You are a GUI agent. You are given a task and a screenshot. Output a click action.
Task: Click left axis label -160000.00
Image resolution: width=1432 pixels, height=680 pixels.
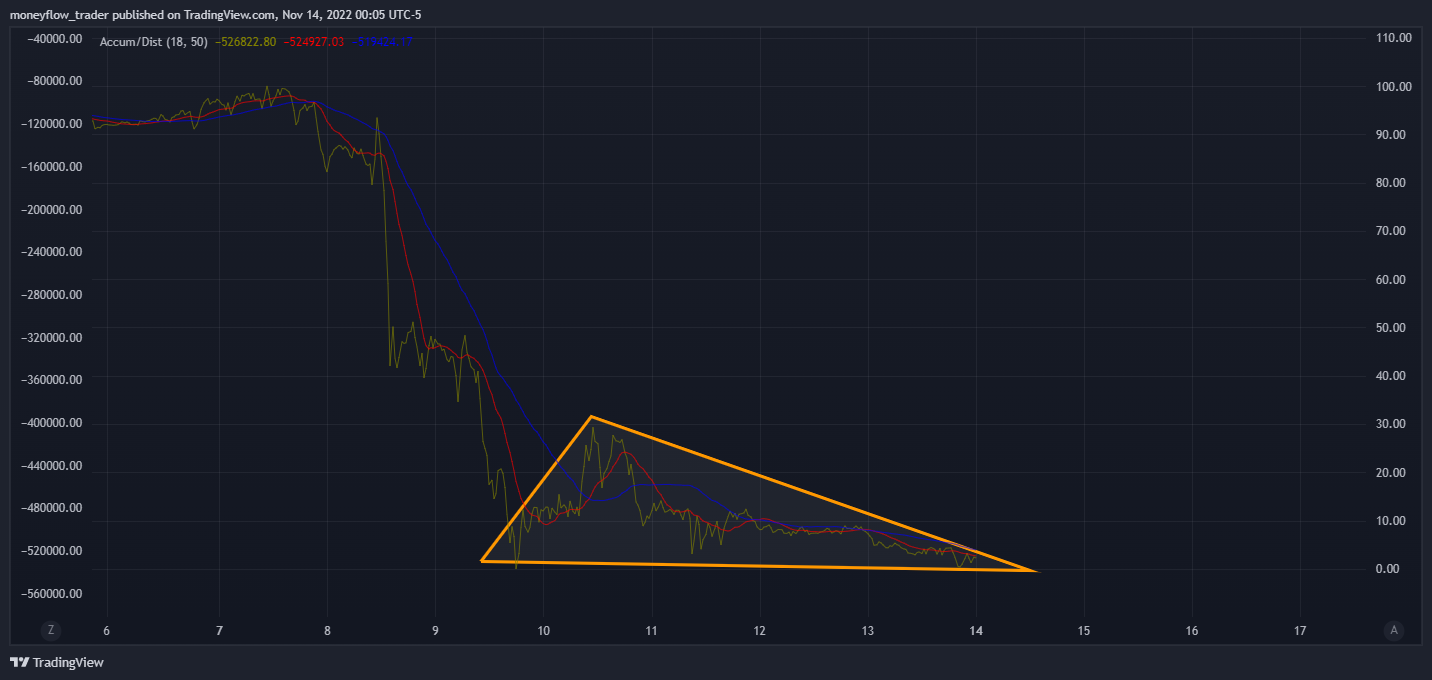click(x=50, y=167)
